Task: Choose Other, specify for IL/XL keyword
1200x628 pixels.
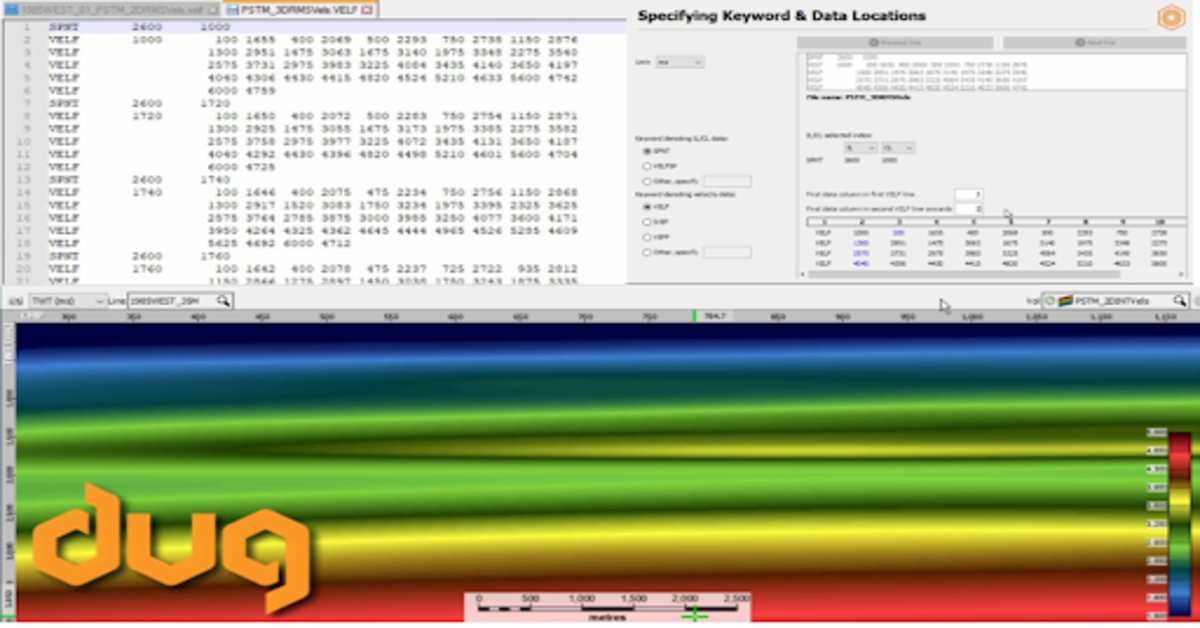Action: coord(645,182)
